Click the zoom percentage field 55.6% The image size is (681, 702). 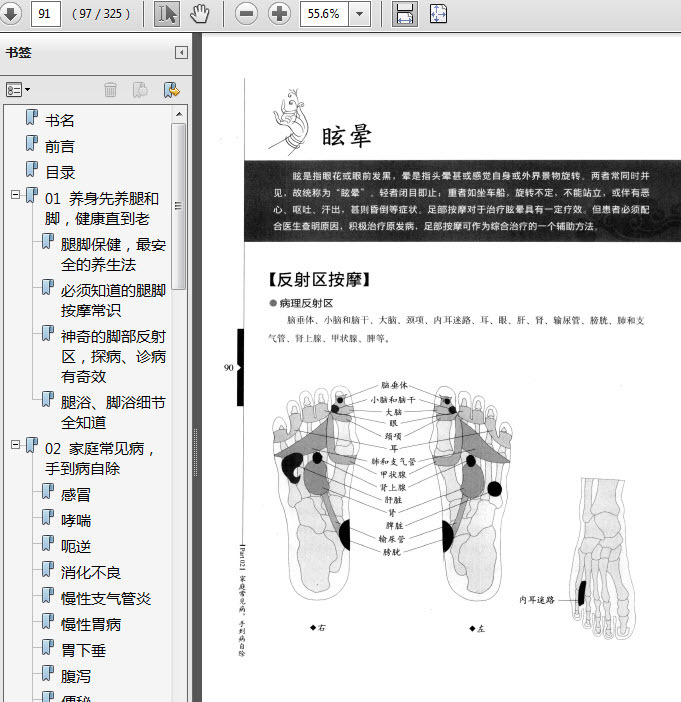324,14
